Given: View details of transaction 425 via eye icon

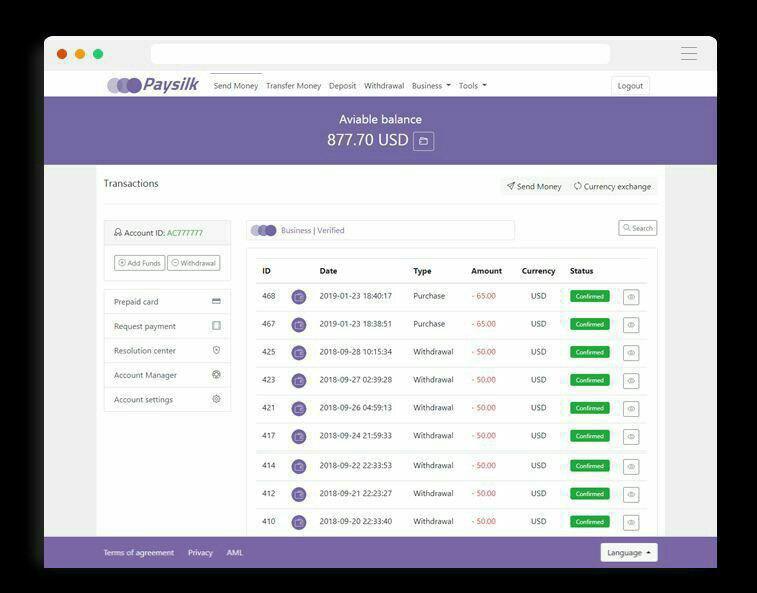Looking at the screenshot, I should [x=631, y=353].
